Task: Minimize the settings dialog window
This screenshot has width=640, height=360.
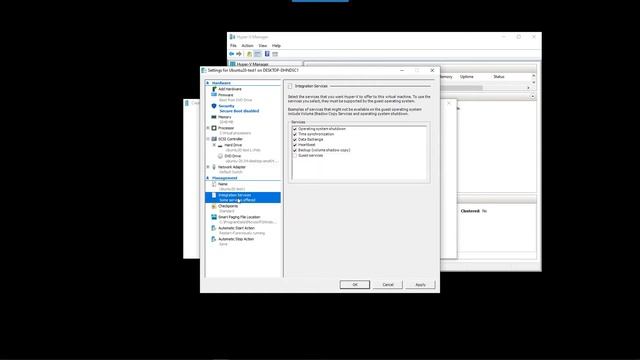Action: click(402, 70)
